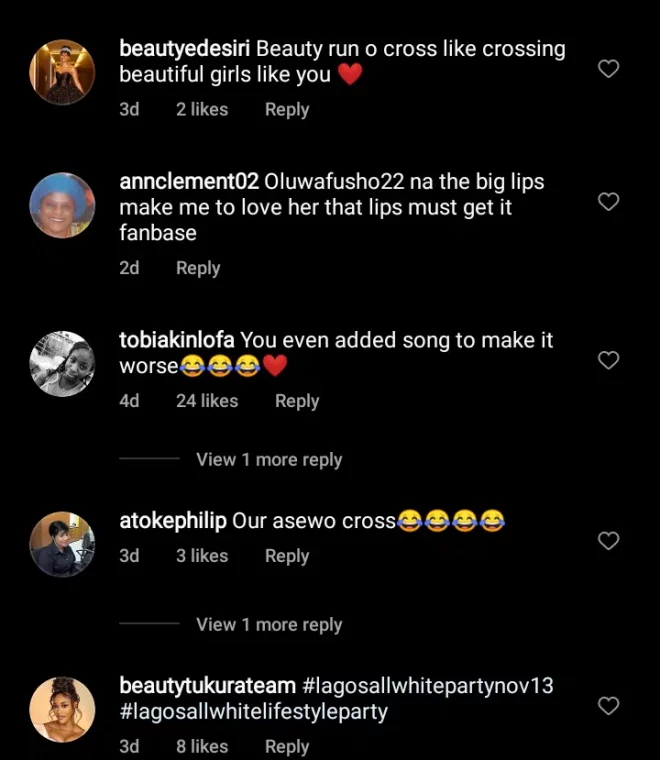Open the #lagosallwhitepartynov13 hashtag
660x760 pixels.
(x=427, y=687)
